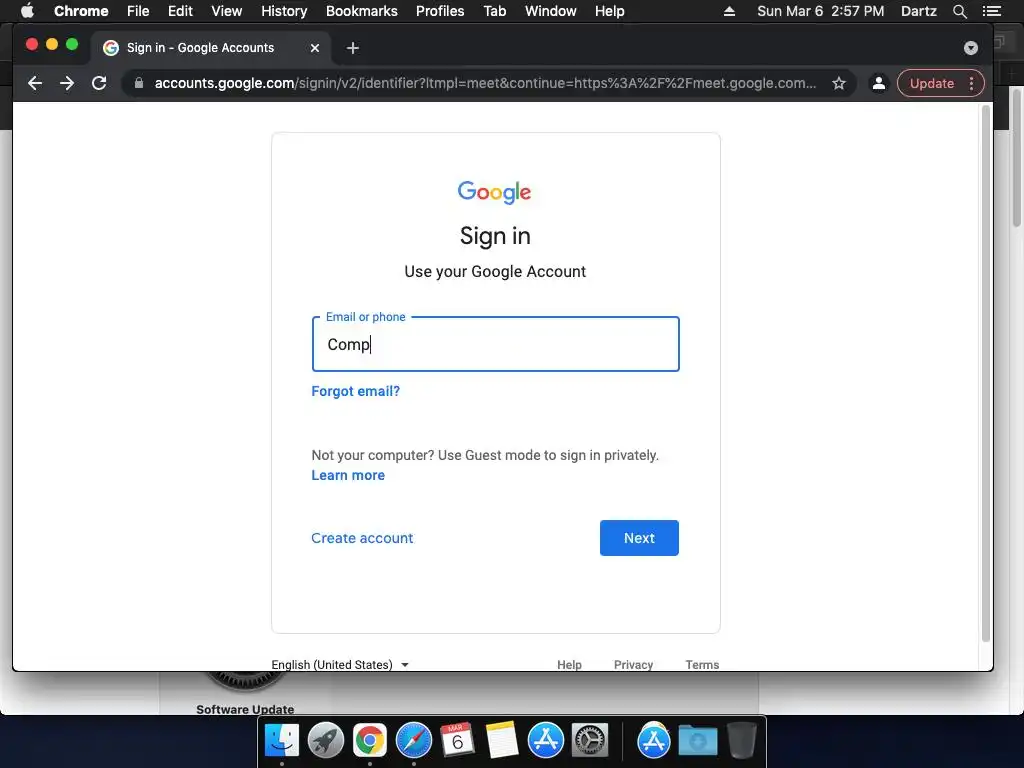Go back using the browser back arrow
The height and width of the screenshot is (768, 1024).
[x=35, y=83]
